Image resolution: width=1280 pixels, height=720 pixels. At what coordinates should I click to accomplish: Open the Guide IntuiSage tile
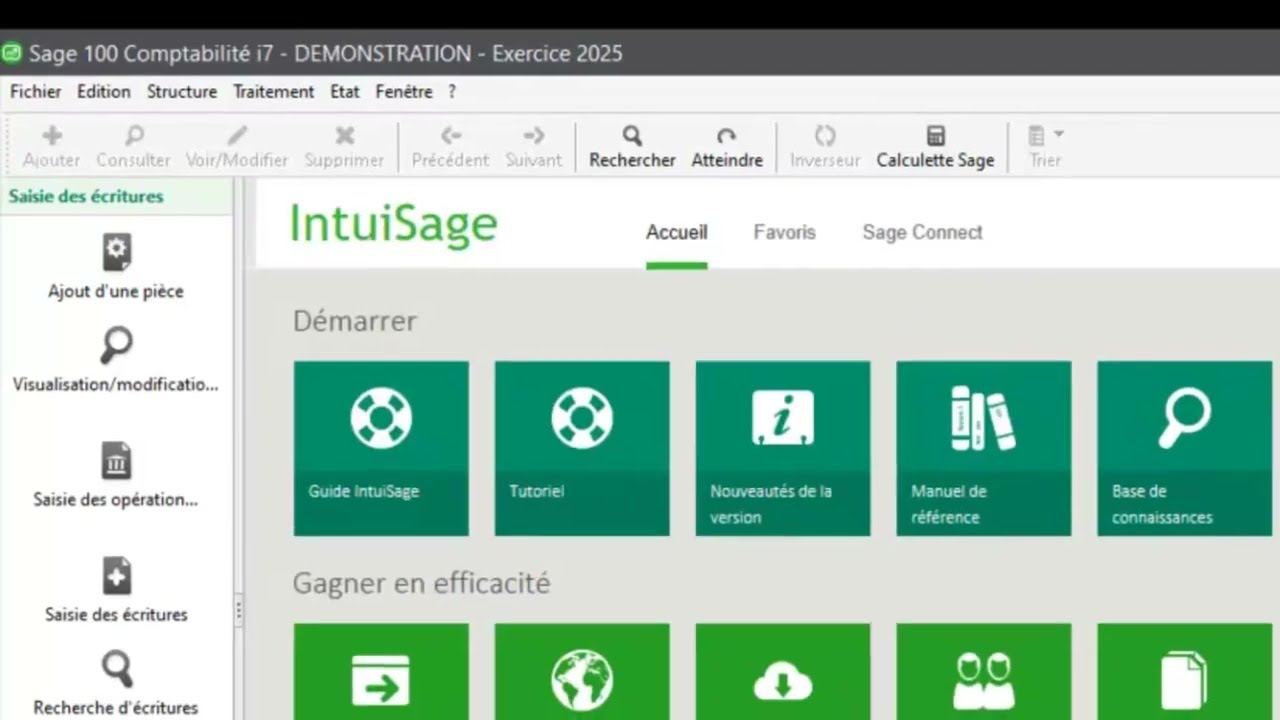(x=381, y=448)
